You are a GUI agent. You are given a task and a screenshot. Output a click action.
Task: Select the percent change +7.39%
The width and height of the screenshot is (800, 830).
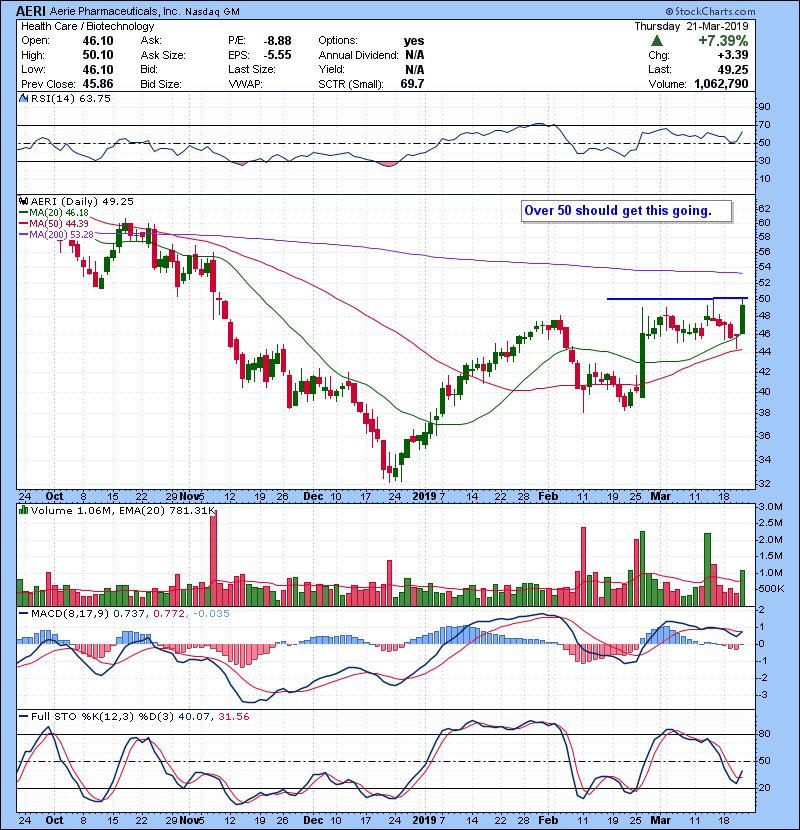coord(723,41)
